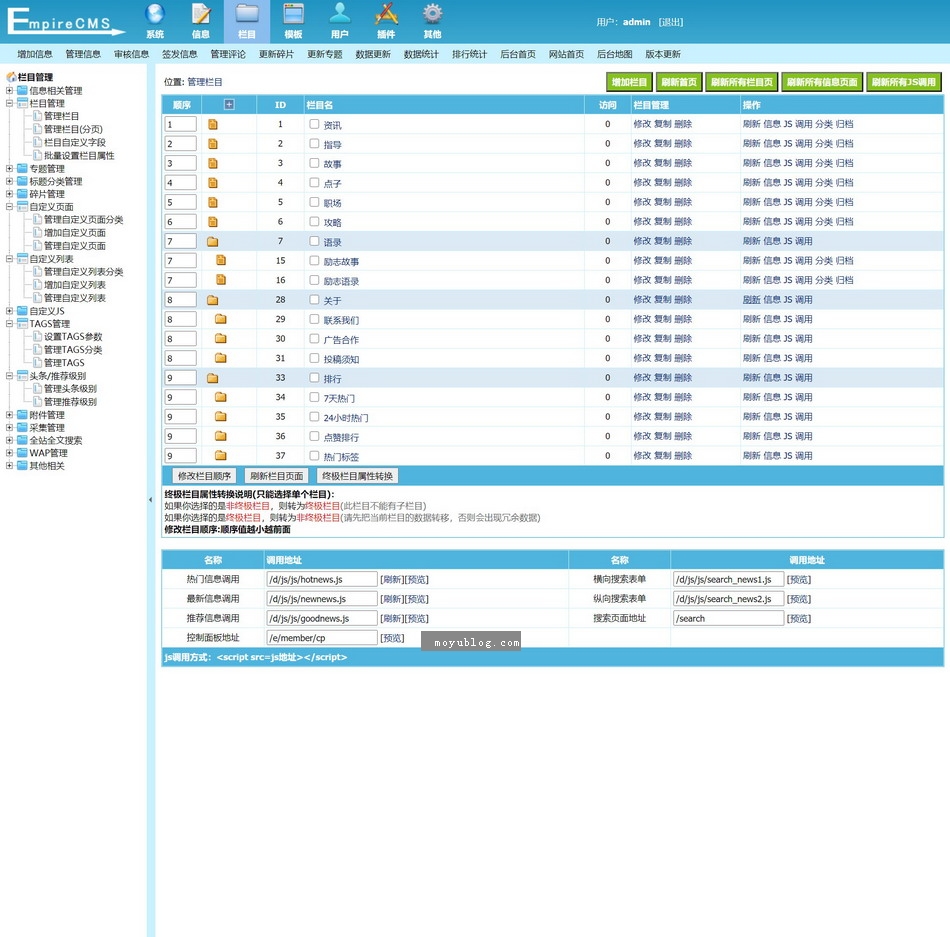Click the 终极栏目属性转换 button

357,476
